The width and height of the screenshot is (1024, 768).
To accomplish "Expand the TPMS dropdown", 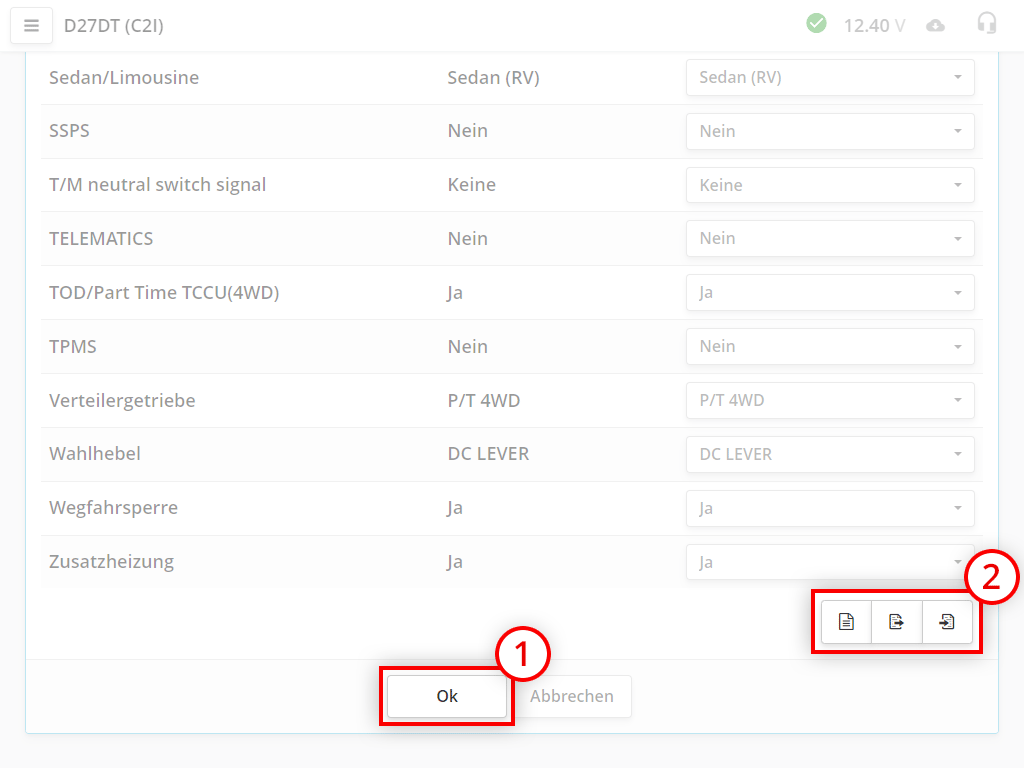I will 830,346.
